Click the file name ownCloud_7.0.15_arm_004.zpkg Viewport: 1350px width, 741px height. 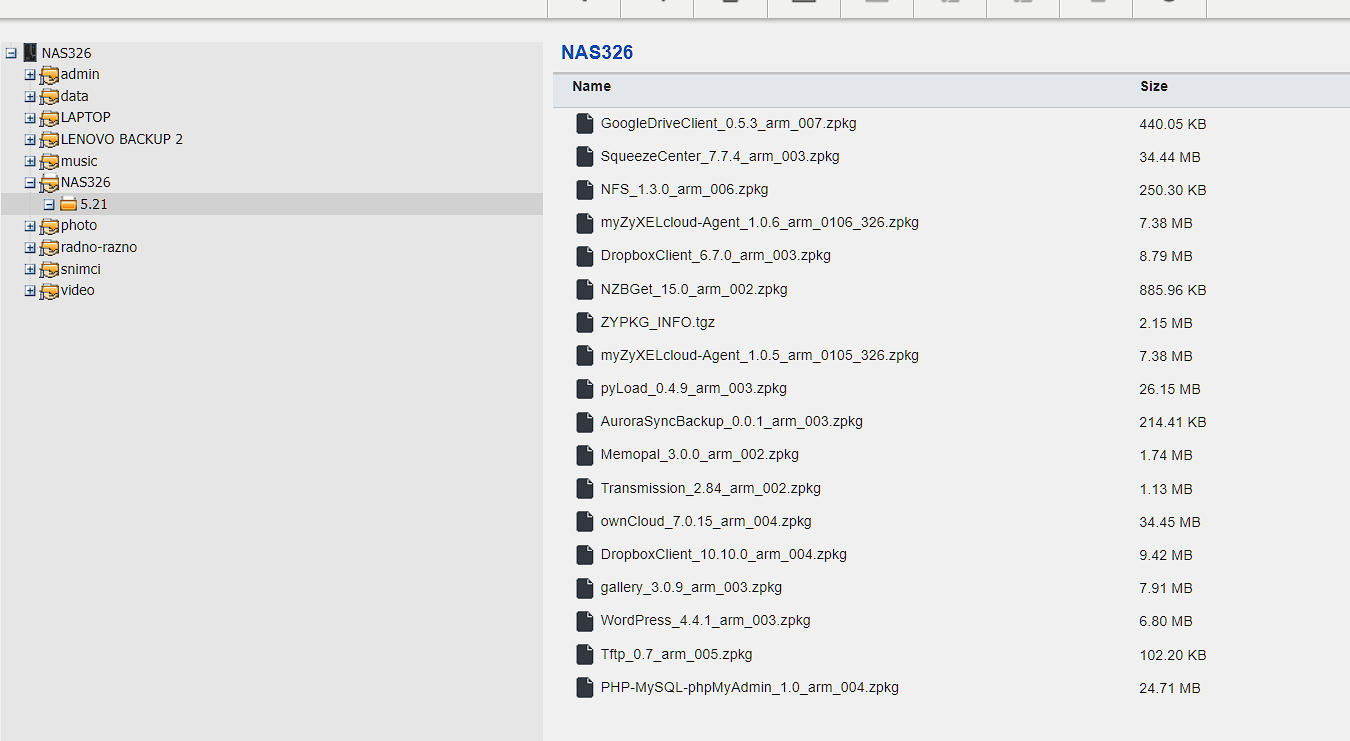[706, 521]
